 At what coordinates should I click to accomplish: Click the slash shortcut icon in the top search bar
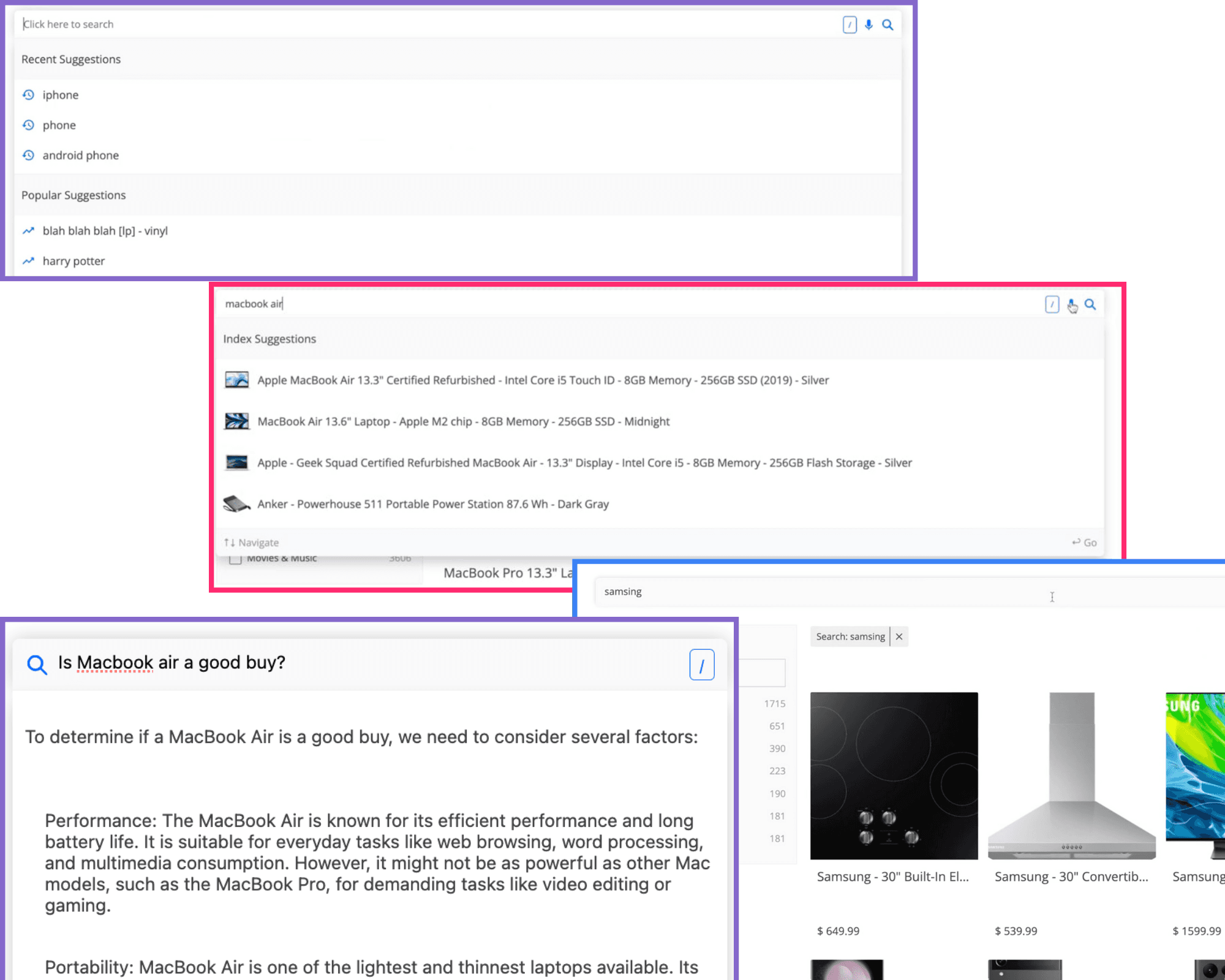[849, 24]
